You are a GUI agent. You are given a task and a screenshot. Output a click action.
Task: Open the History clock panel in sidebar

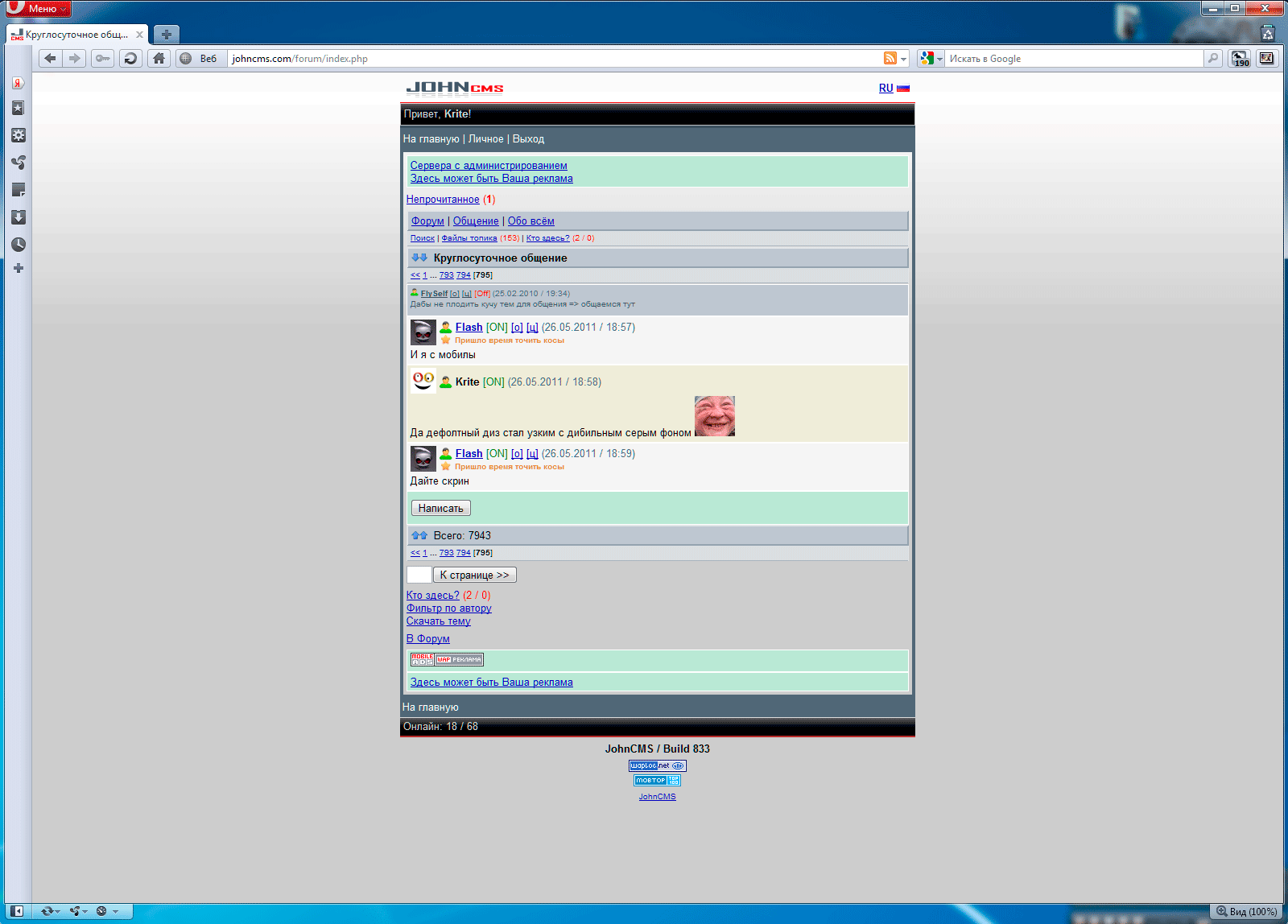click(x=18, y=245)
